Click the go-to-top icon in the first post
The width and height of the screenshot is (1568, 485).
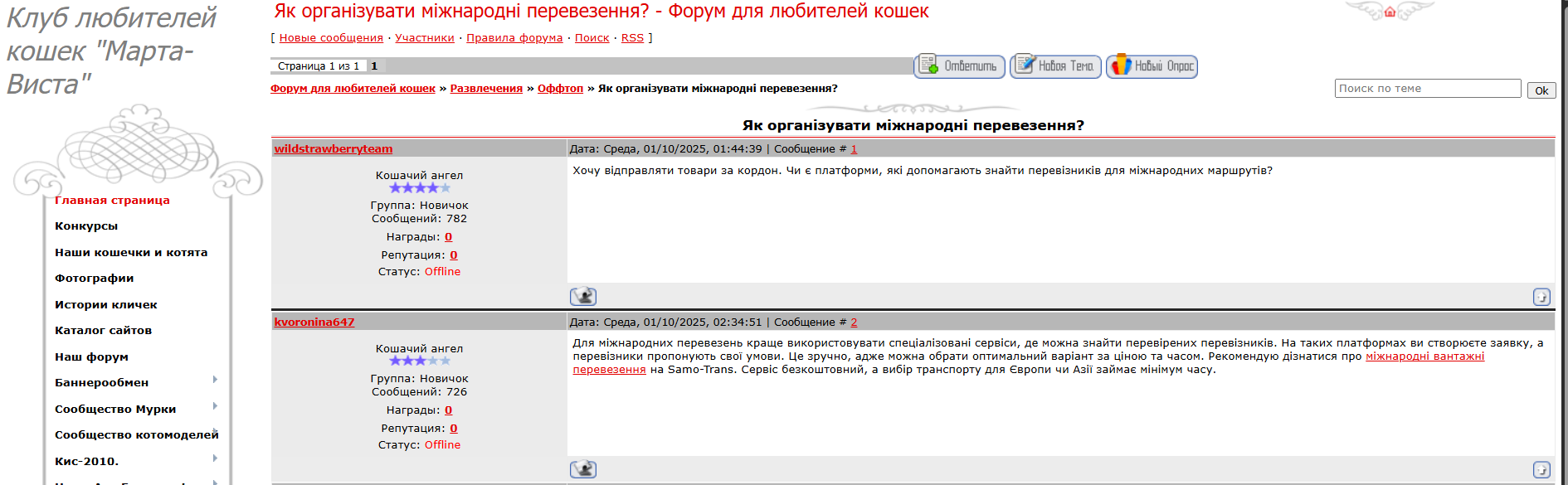[1541, 297]
